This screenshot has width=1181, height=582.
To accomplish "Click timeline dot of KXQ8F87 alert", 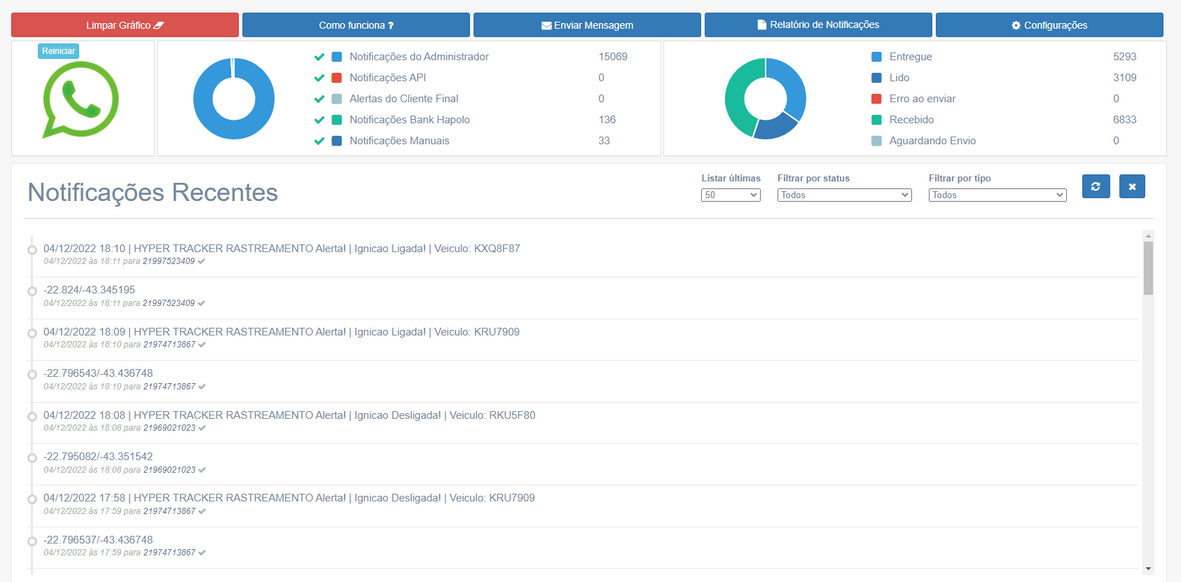I will tap(32, 249).
